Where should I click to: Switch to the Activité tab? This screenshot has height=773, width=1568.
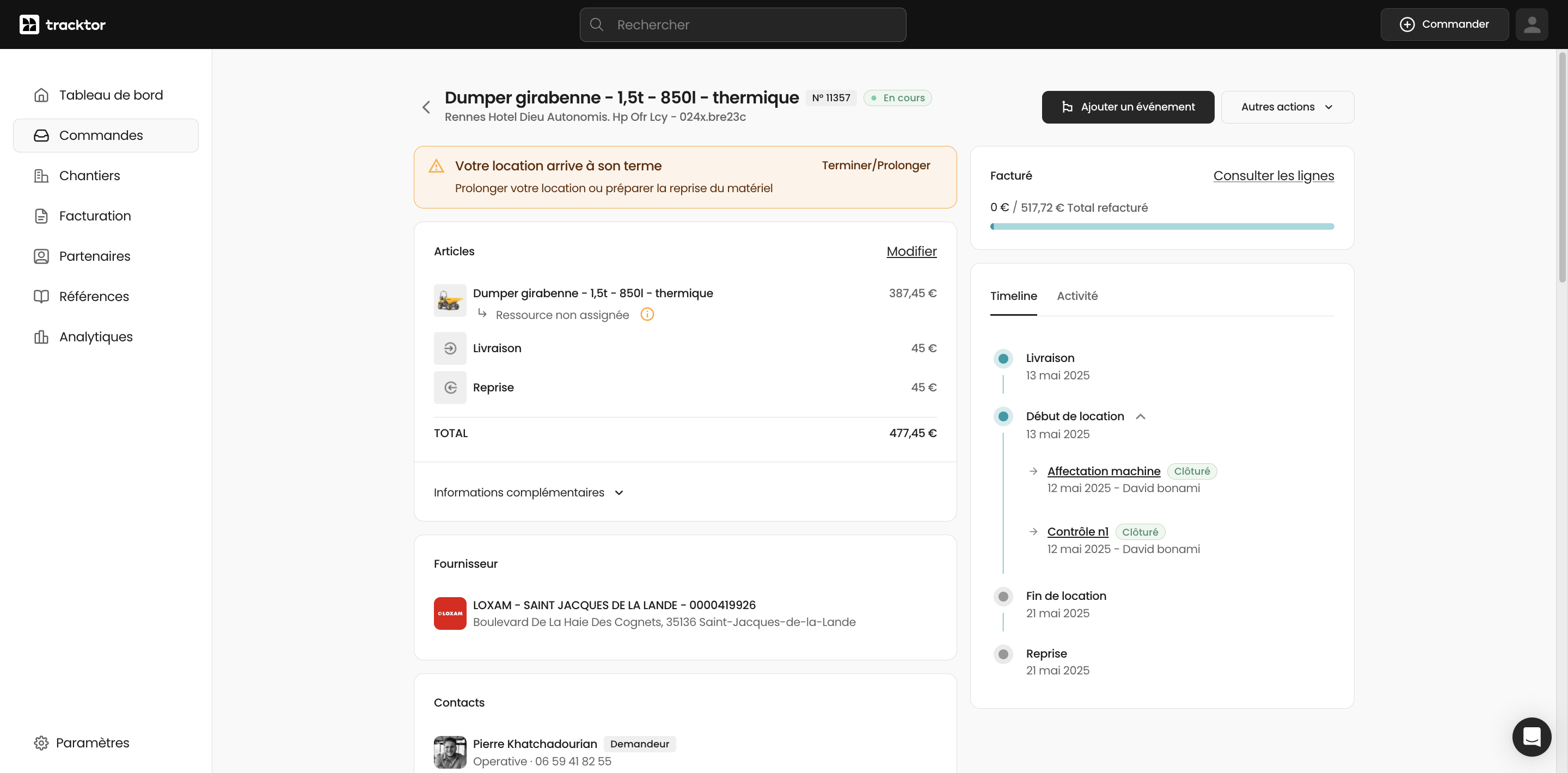click(1077, 296)
